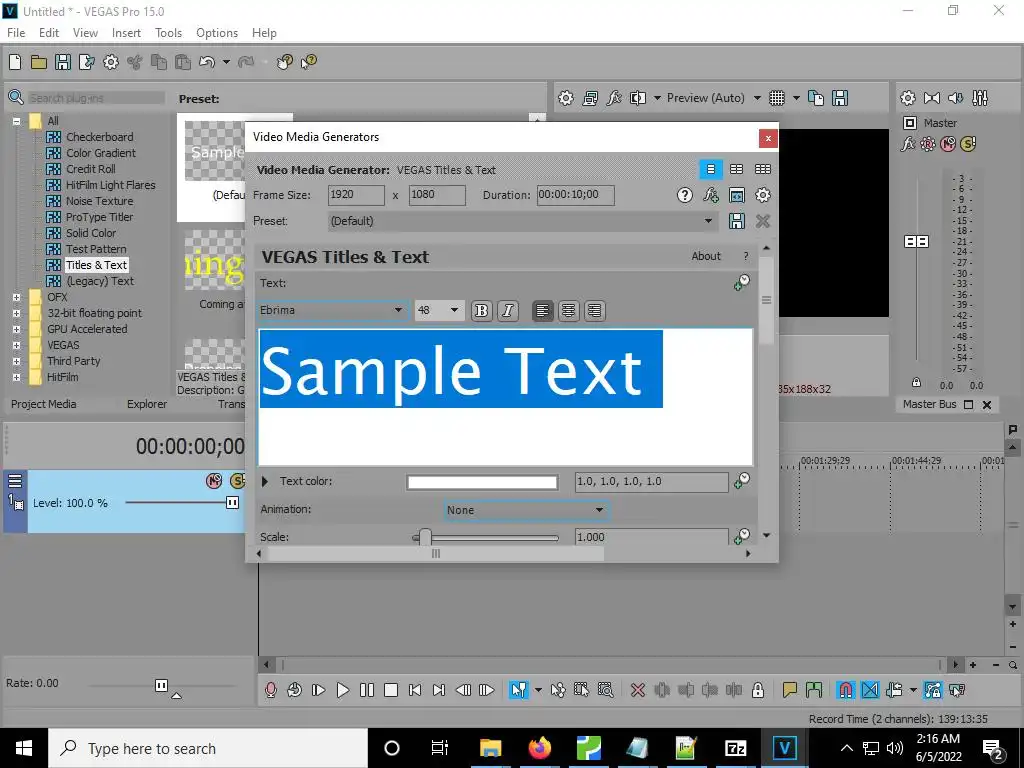This screenshot has height=768, width=1024.
Task: Select the ProType Titler generator
Action: click(99, 217)
